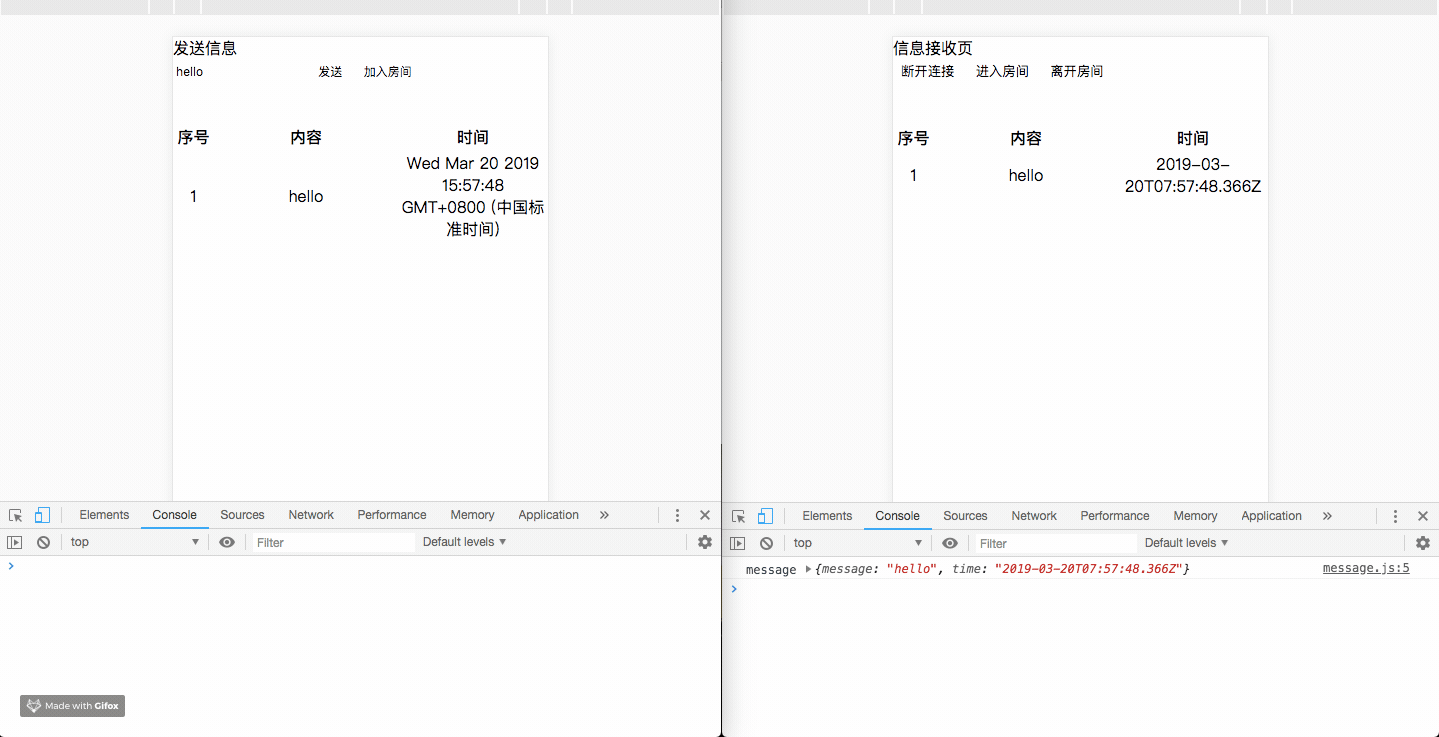Open Sources tab in right DevTools

click(965, 516)
